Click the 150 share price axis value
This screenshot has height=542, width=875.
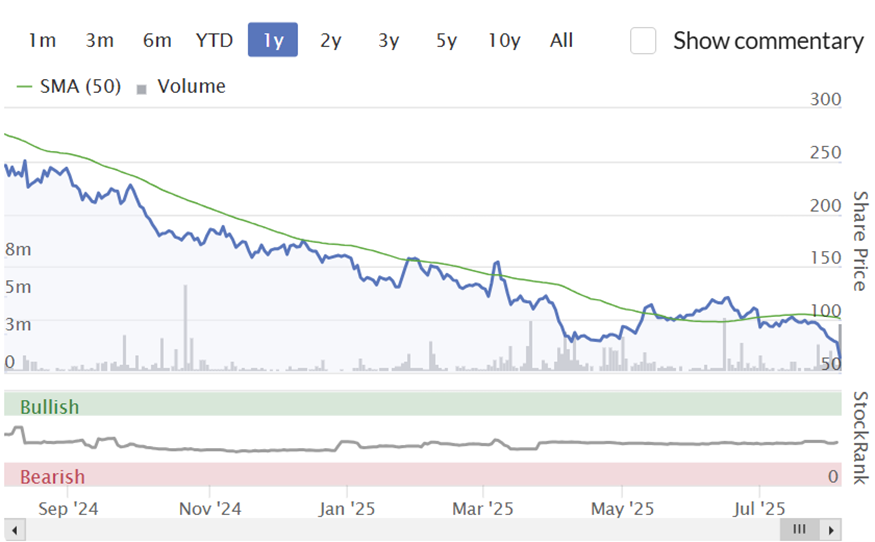coord(825,258)
